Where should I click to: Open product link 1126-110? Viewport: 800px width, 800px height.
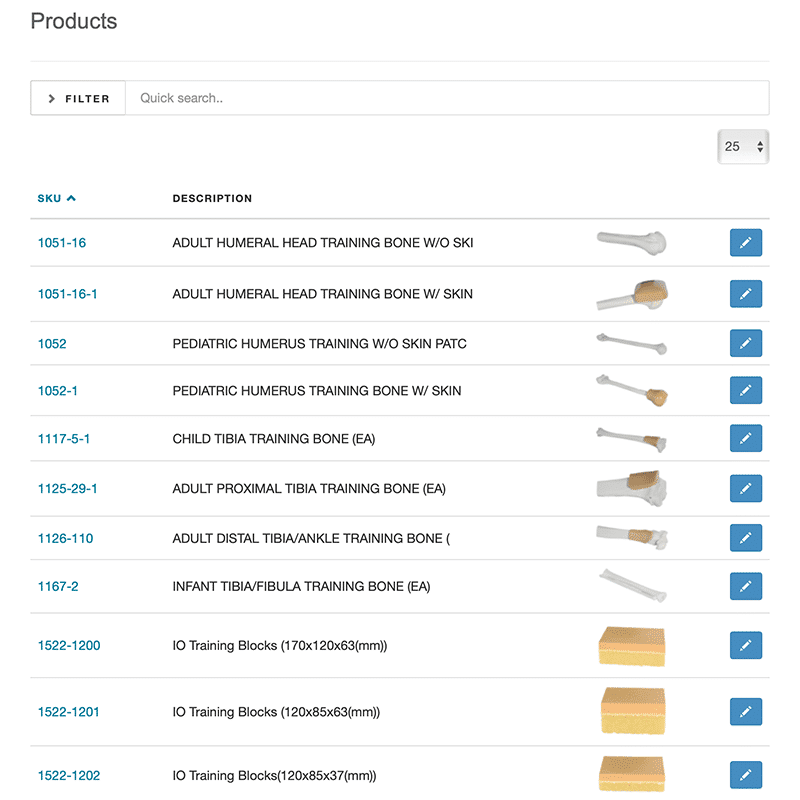(x=65, y=538)
